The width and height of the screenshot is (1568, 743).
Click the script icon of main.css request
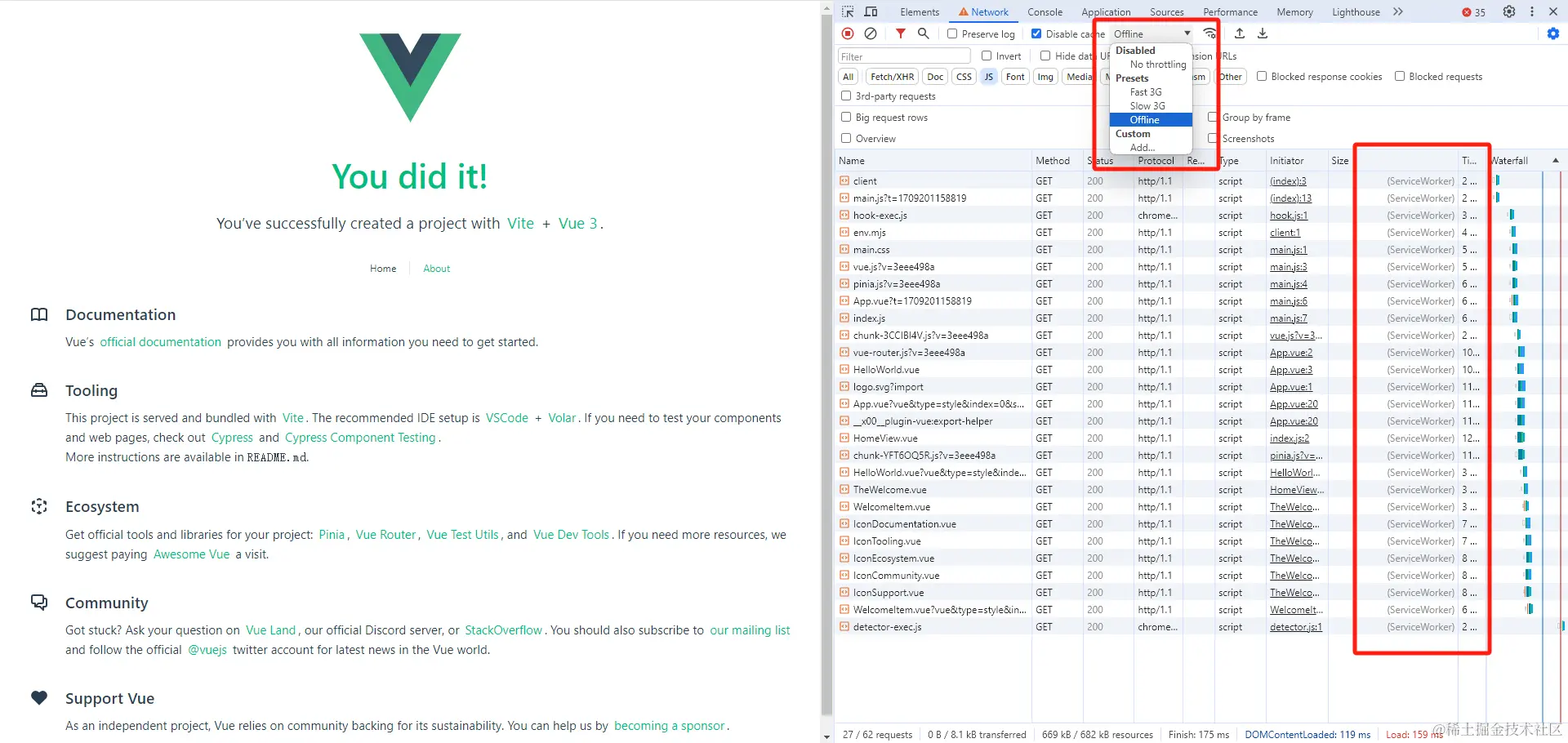click(x=844, y=250)
